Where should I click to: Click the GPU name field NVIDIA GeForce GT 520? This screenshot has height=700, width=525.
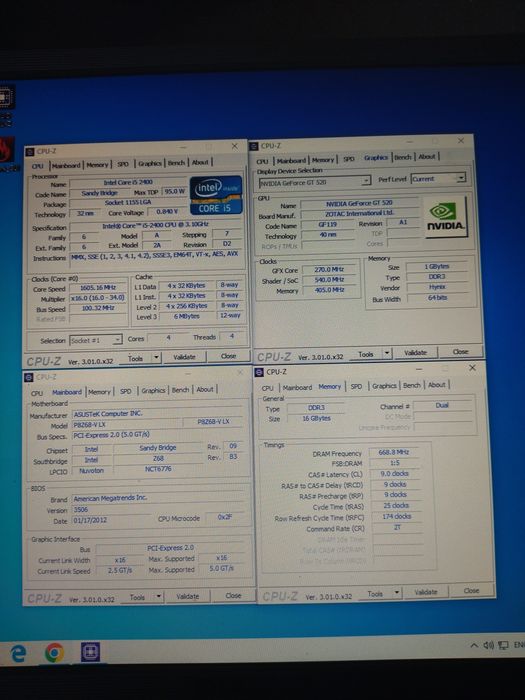pyautogui.click(x=359, y=204)
